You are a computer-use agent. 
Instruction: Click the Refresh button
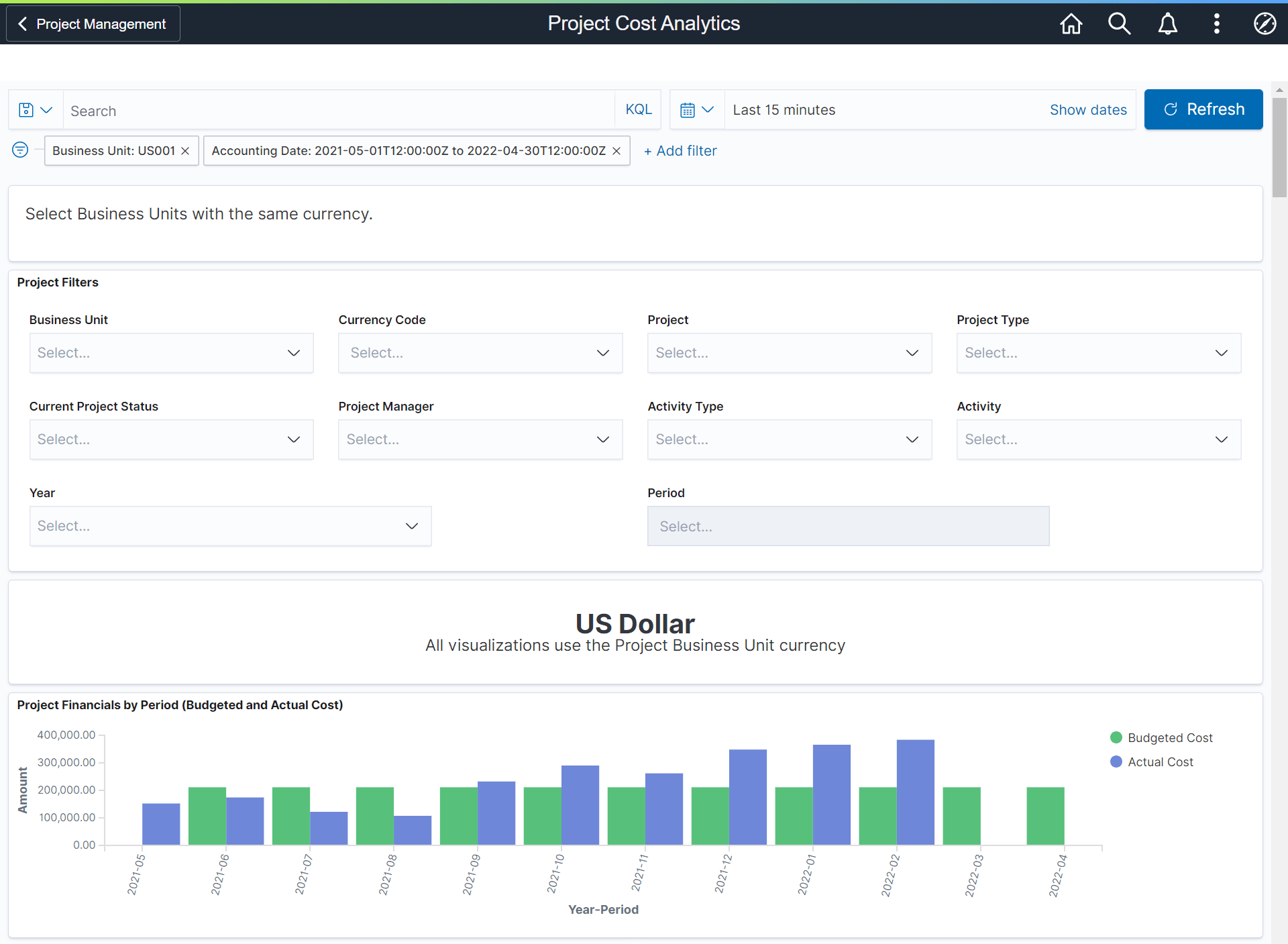(1203, 109)
